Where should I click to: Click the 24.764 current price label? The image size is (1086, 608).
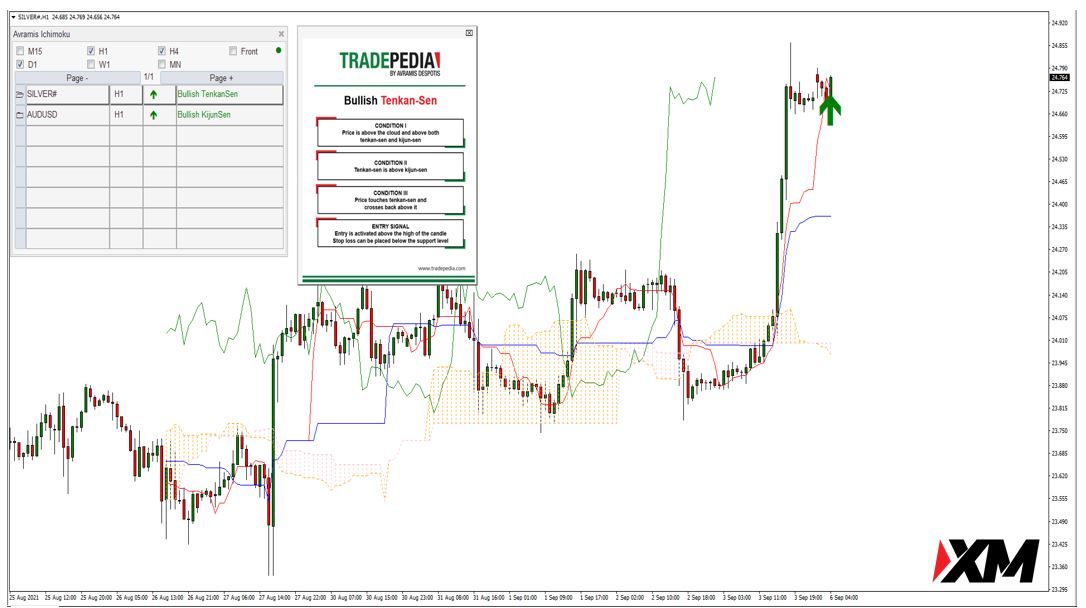(1060, 78)
